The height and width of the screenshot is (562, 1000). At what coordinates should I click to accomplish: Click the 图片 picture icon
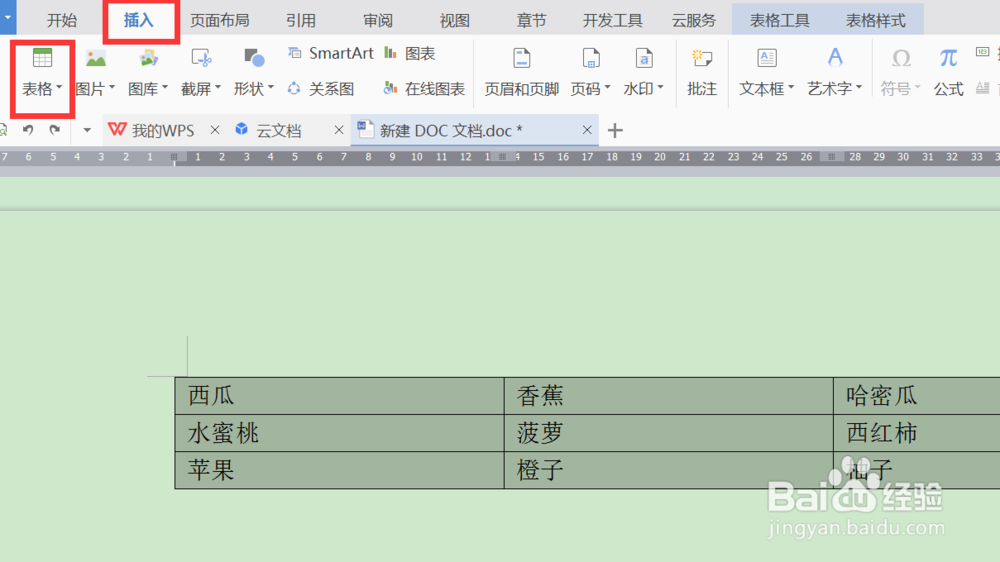point(96,59)
